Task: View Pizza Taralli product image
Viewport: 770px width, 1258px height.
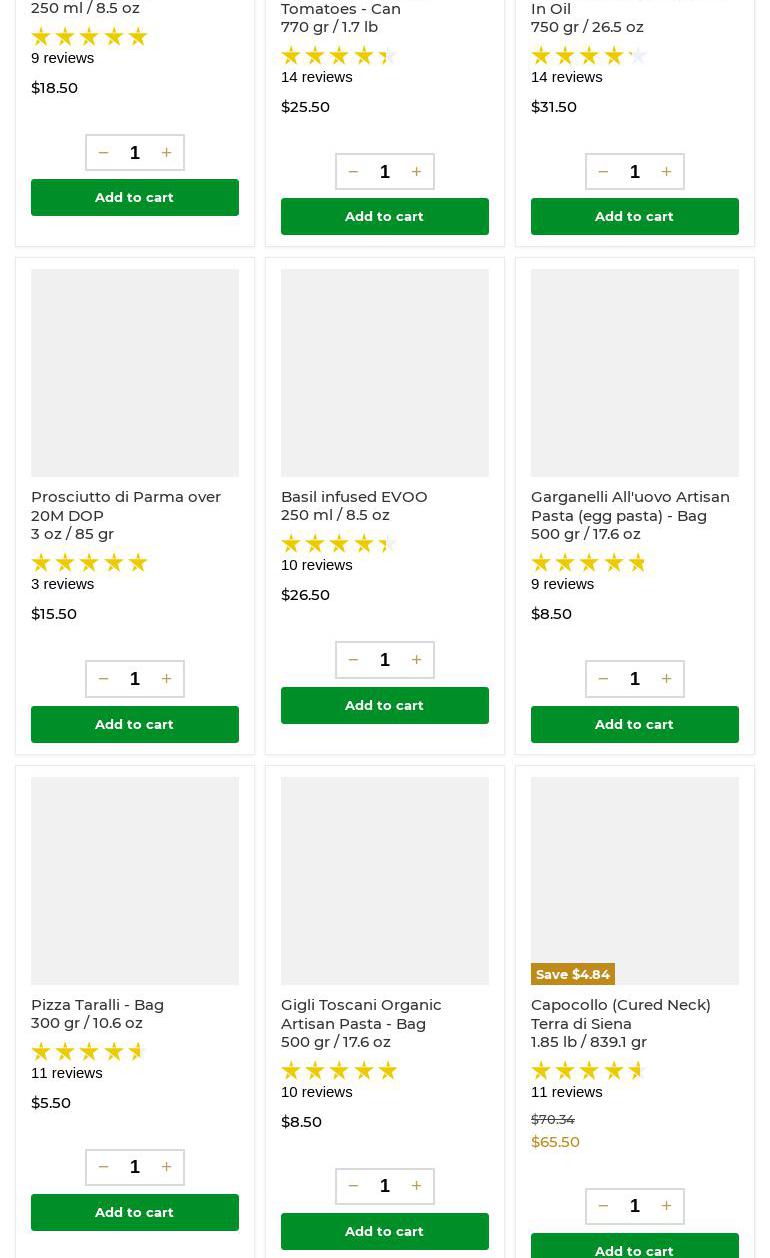Action: (x=135, y=881)
